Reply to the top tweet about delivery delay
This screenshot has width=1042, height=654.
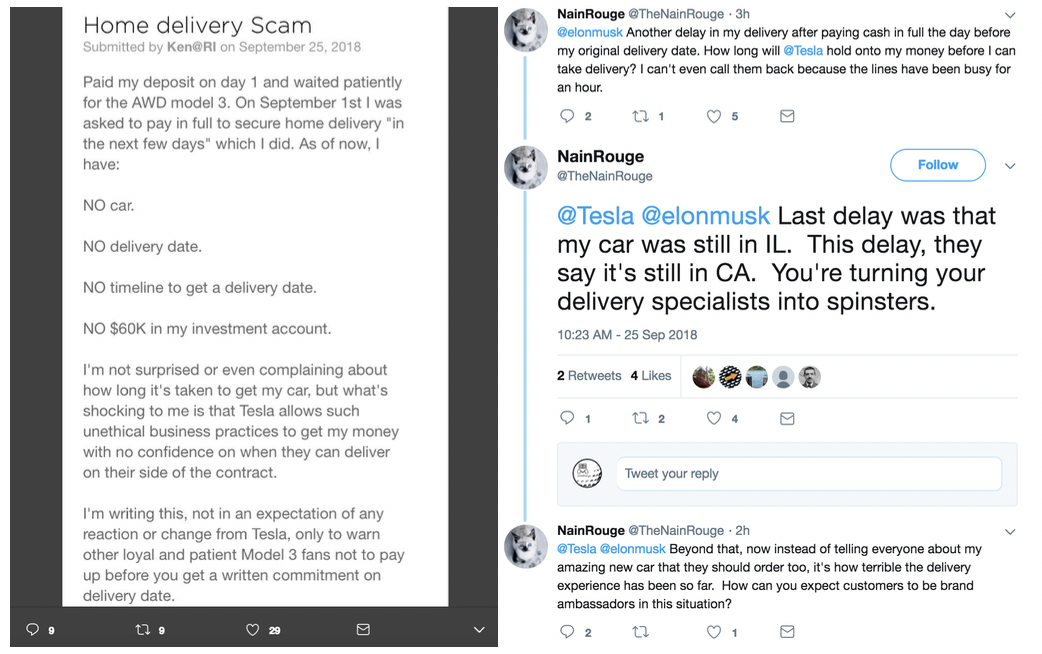click(x=568, y=116)
